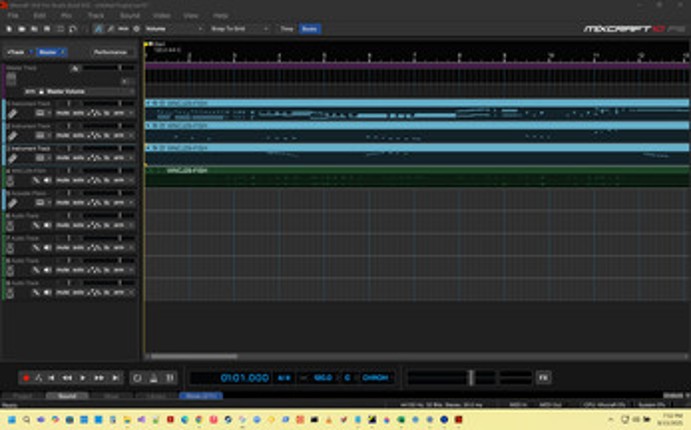Click the instrument icon of track 1
691x430 pixels.
(12, 114)
